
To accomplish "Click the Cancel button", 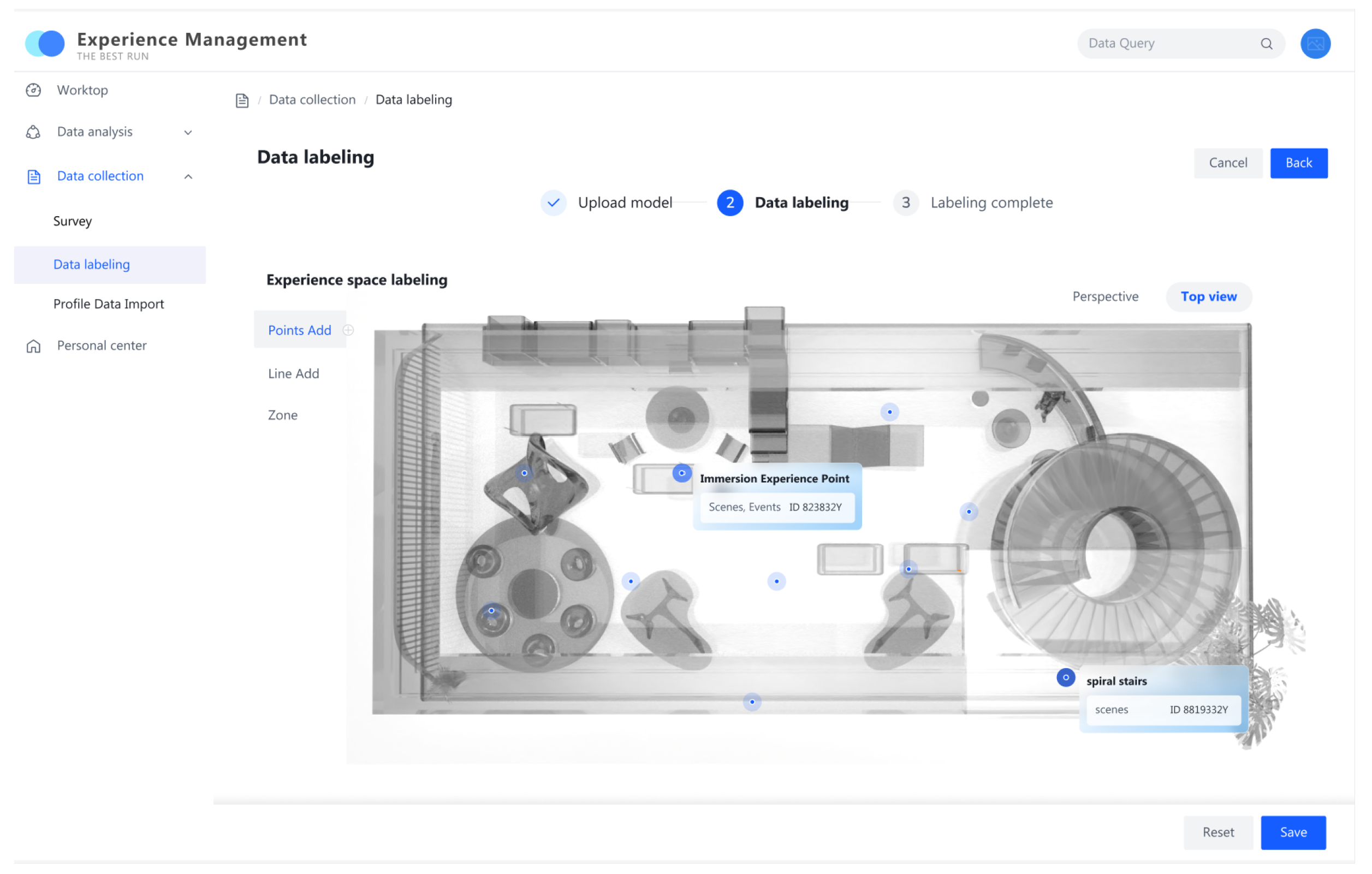I will click(x=1228, y=163).
